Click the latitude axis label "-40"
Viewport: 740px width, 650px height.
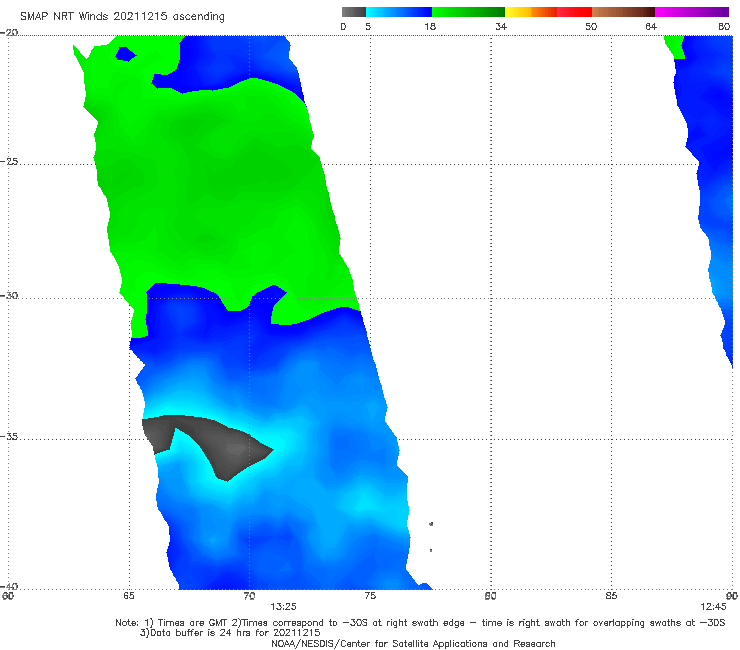[9, 586]
